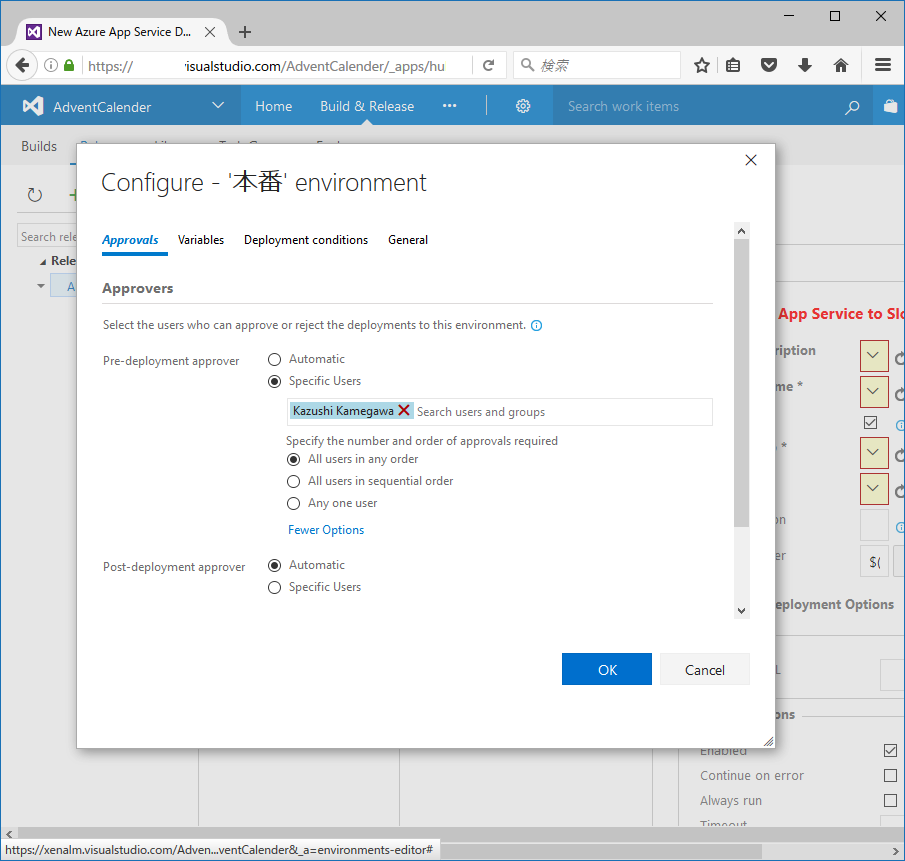Click the dialog scrollbar down arrow
This screenshot has height=861, width=905.
click(741, 611)
